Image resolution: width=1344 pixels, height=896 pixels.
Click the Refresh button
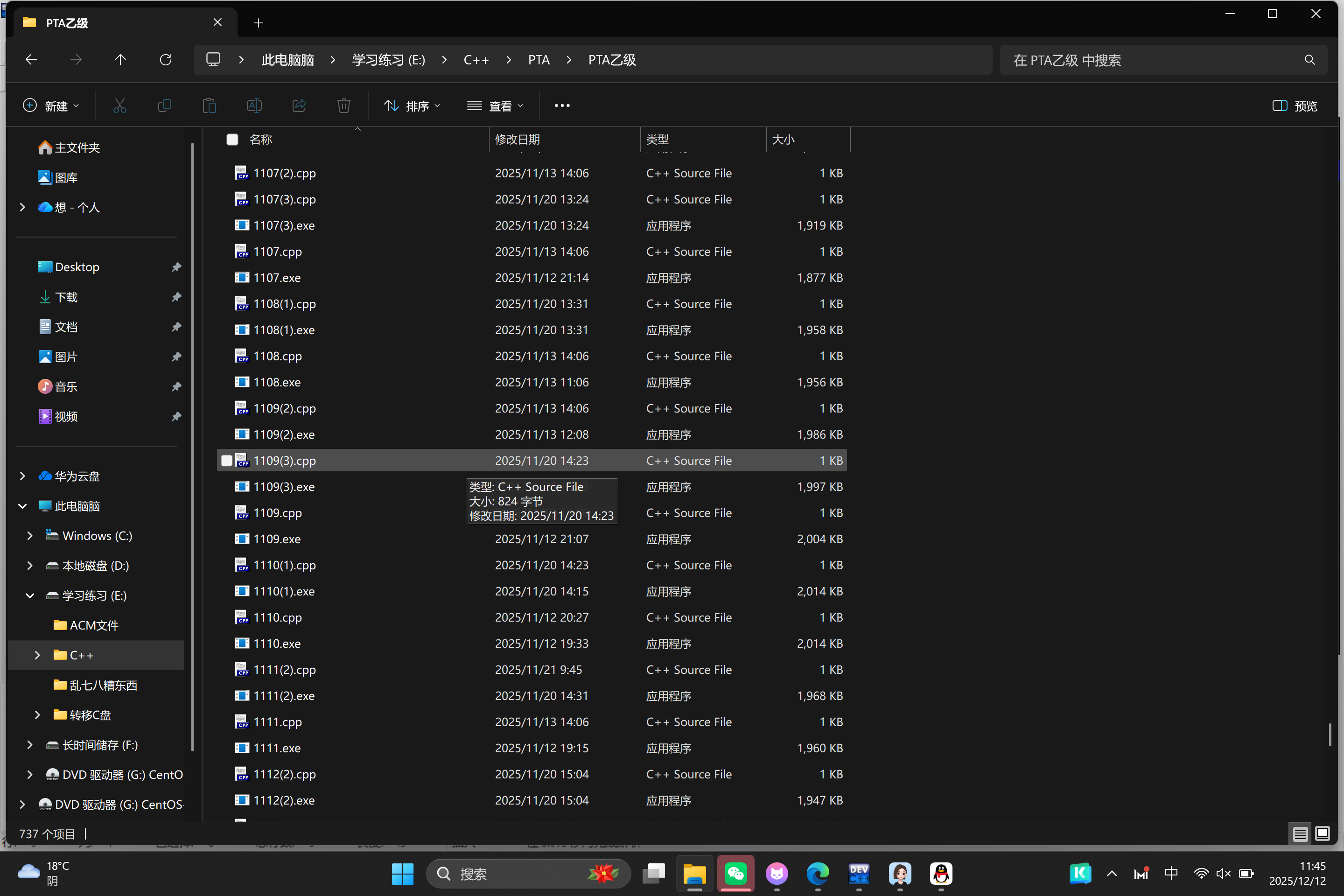pyautogui.click(x=166, y=60)
